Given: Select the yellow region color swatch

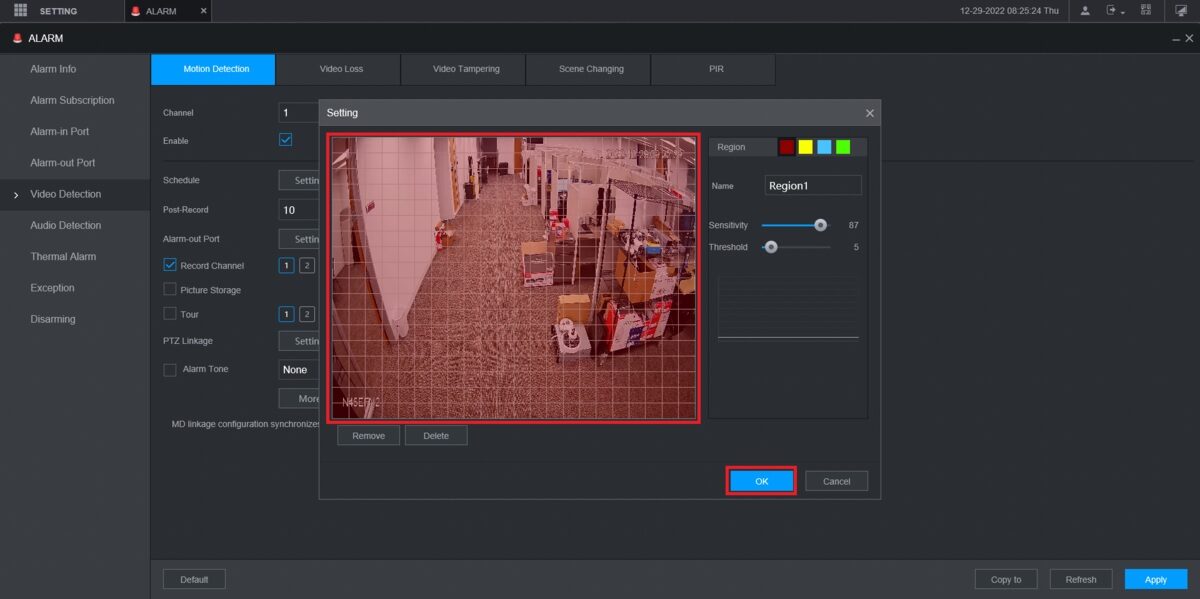Looking at the screenshot, I should click(805, 147).
